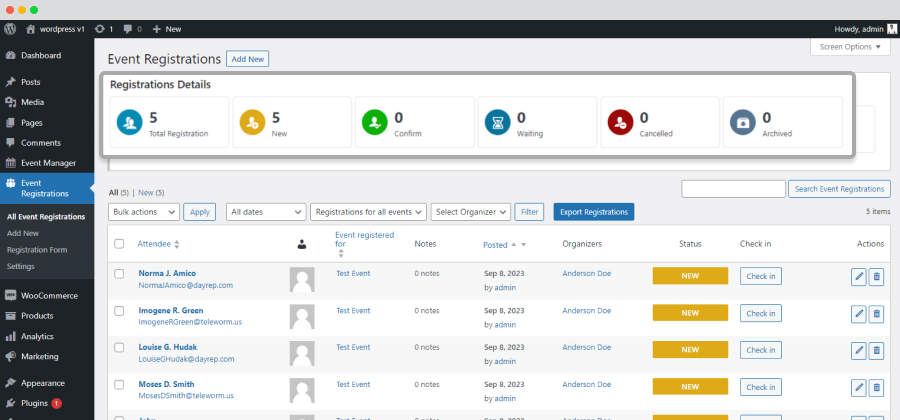Edit Moses D. Smith registration pencil icon

(x=859, y=387)
